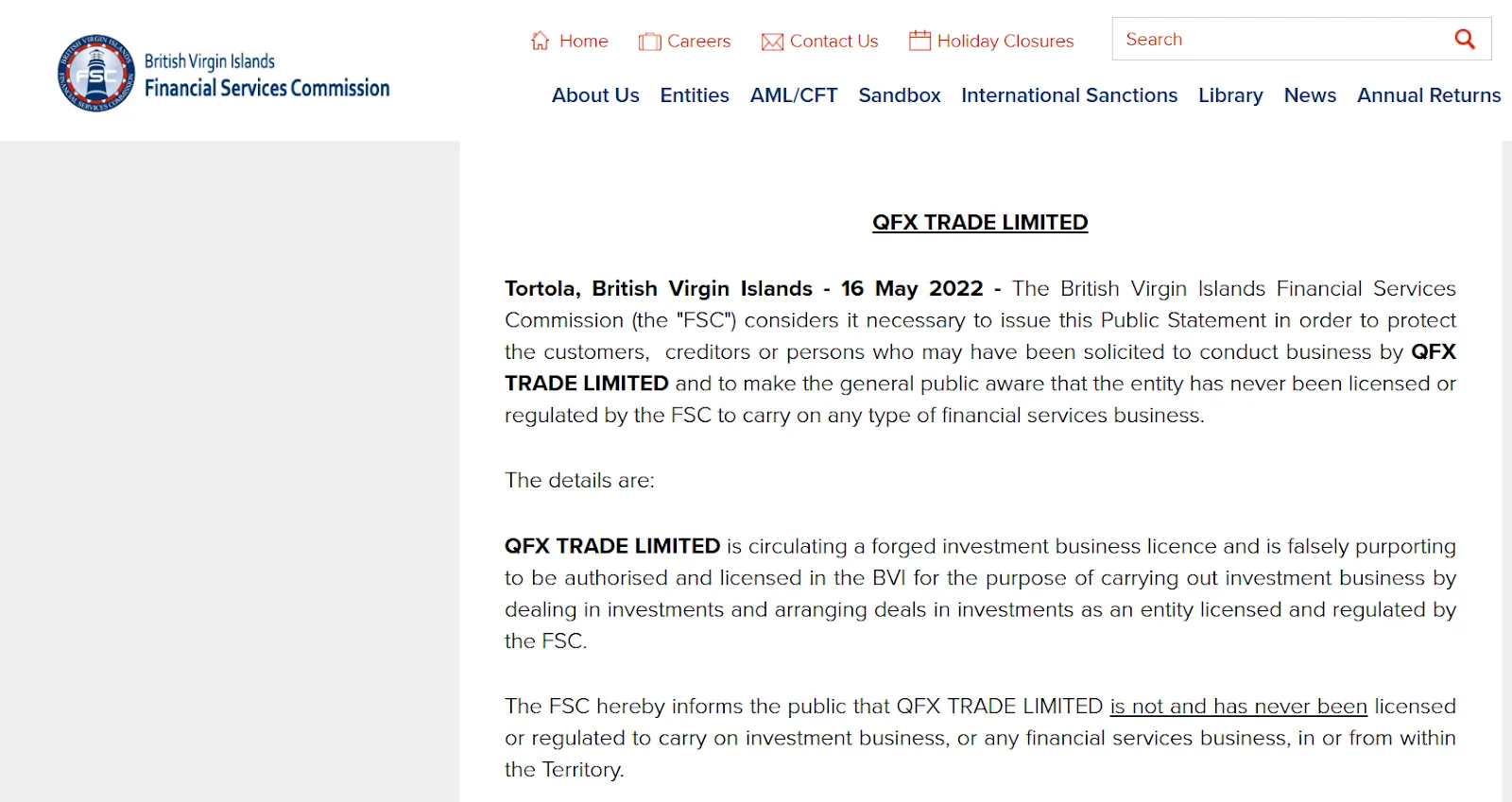The image size is (1512, 802).
Task: Click the QFX TRADE LIMITED underlined heading
Action: pos(980,222)
